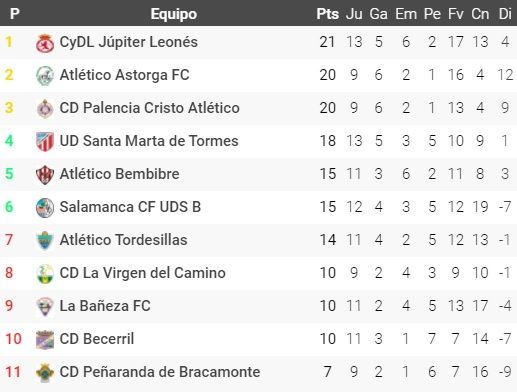
Task: Click the Atlético Astorga FC crest icon
Action: (x=45, y=76)
